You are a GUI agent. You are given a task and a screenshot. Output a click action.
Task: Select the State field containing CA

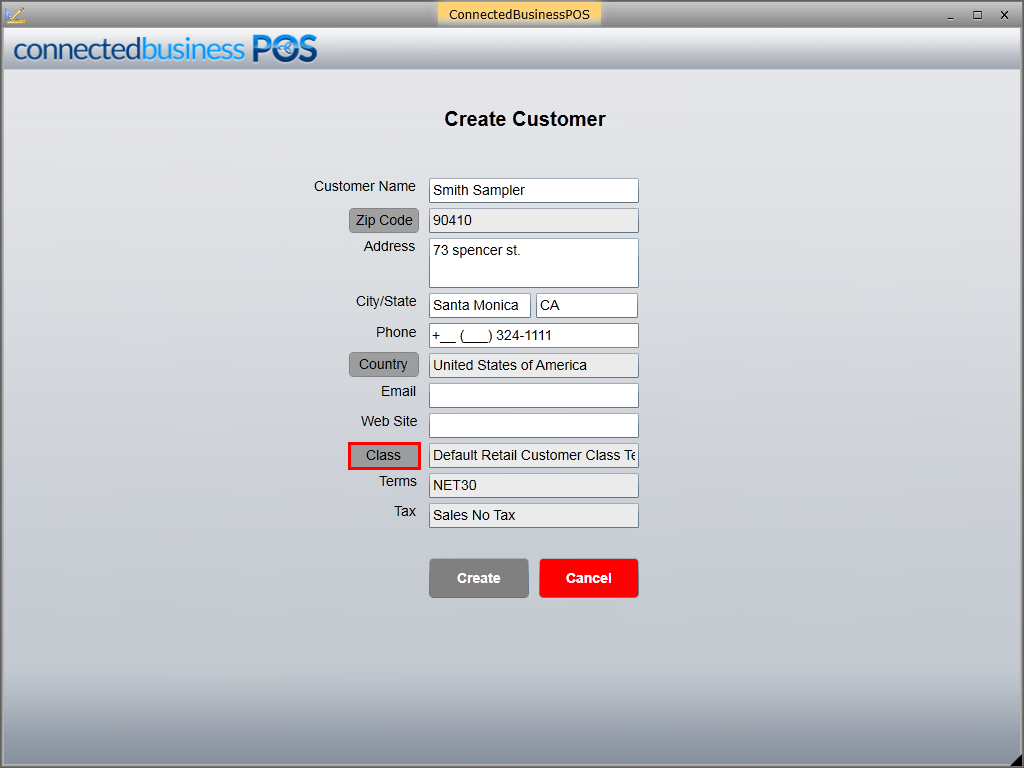(586, 305)
